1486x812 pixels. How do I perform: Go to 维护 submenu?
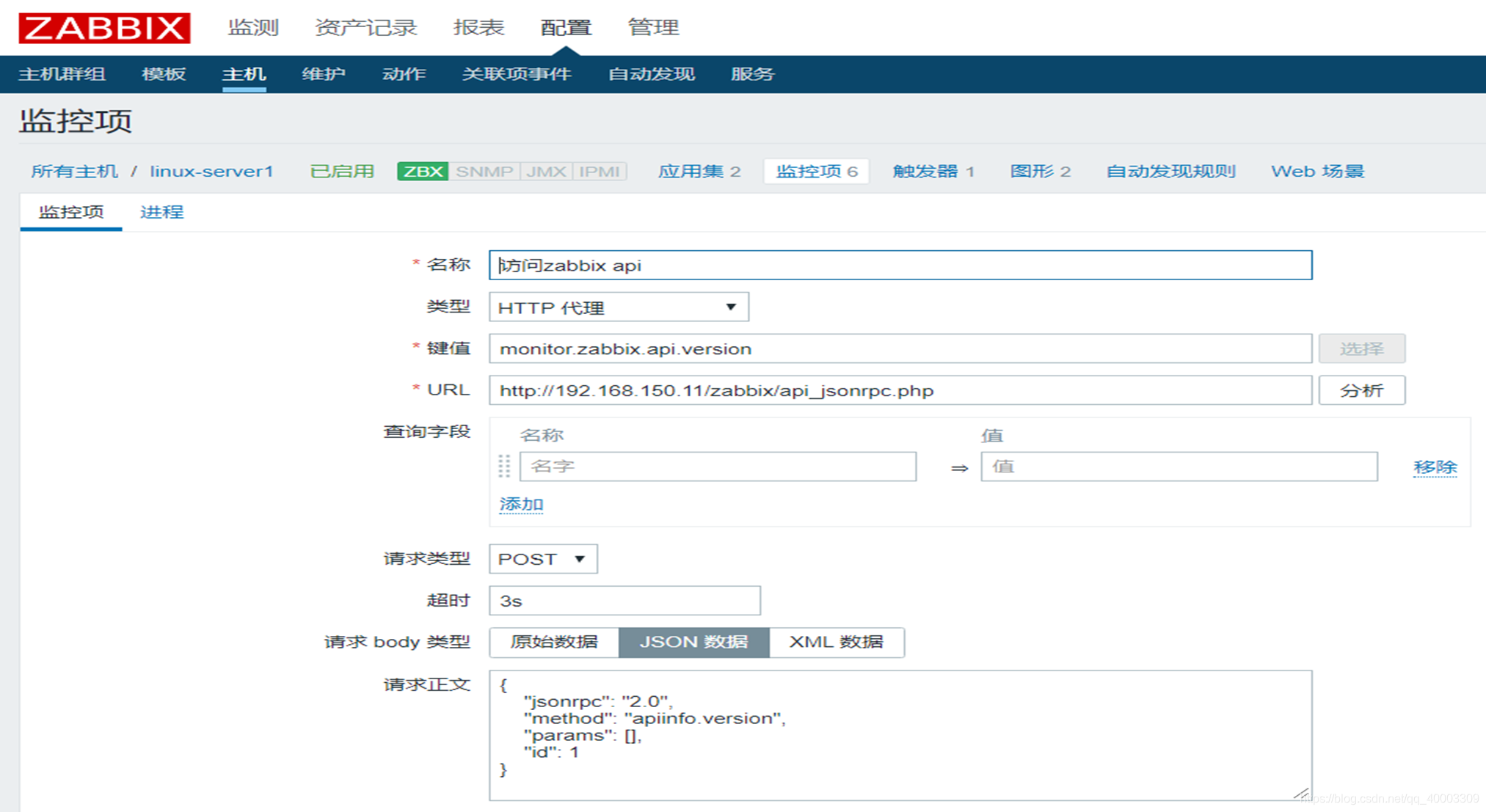click(x=324, y=74)
